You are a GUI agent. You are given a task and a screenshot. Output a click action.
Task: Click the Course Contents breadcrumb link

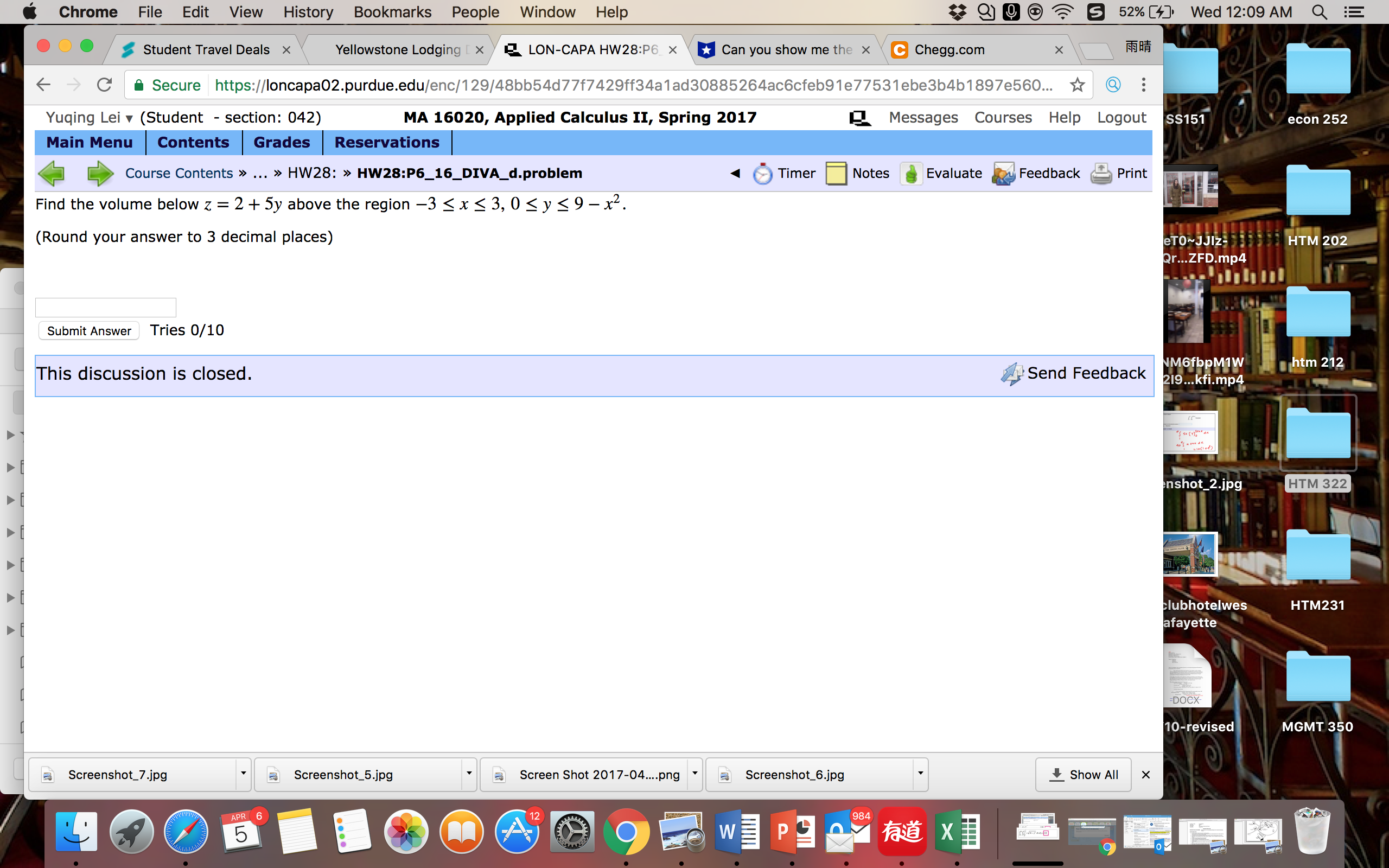pos(179,174)
